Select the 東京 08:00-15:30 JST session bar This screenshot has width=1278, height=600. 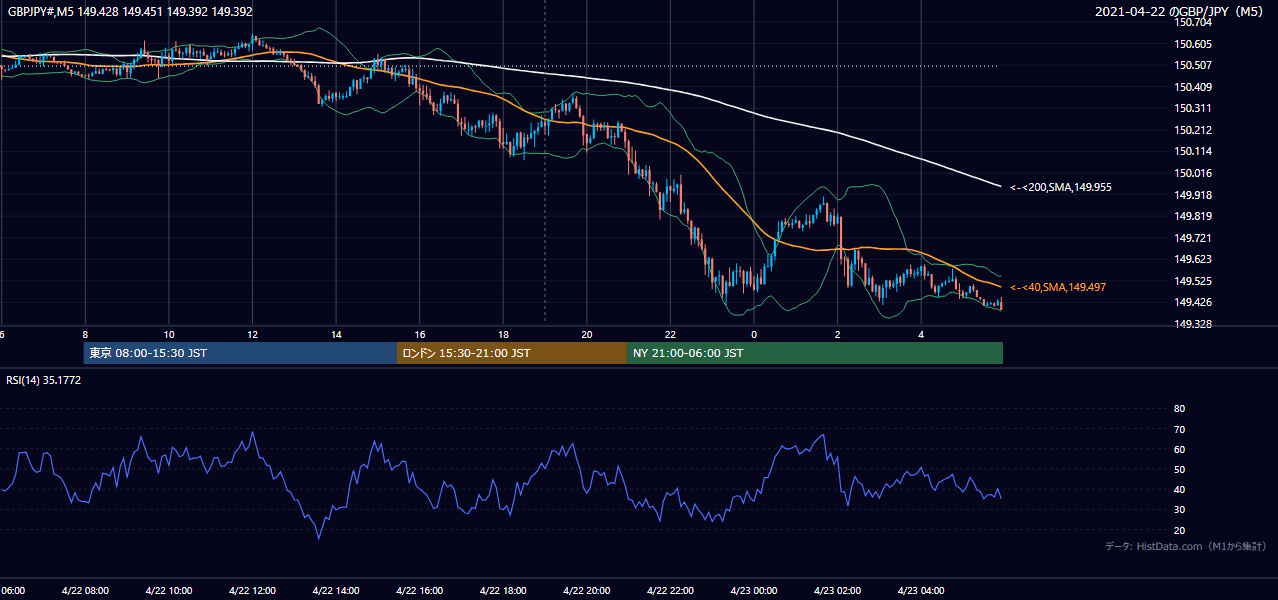coord(240,353)
